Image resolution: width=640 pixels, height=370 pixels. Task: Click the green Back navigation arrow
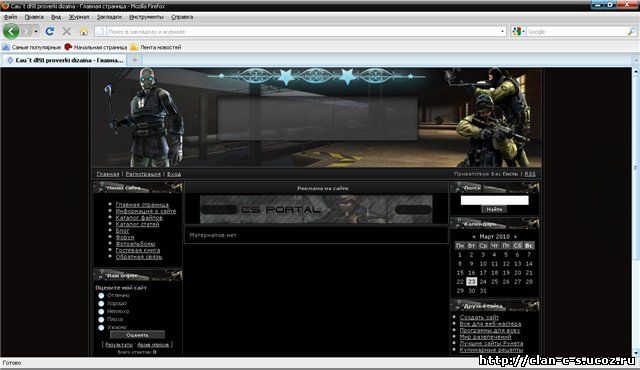[11, 31]
